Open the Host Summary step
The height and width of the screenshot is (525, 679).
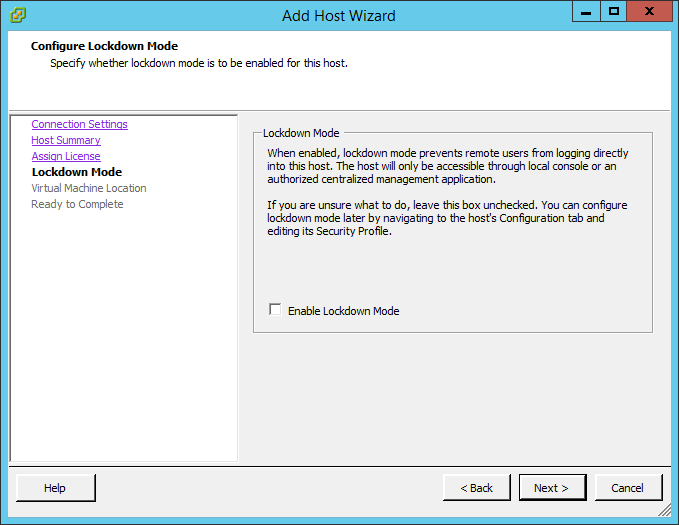(x=66, y=140)
